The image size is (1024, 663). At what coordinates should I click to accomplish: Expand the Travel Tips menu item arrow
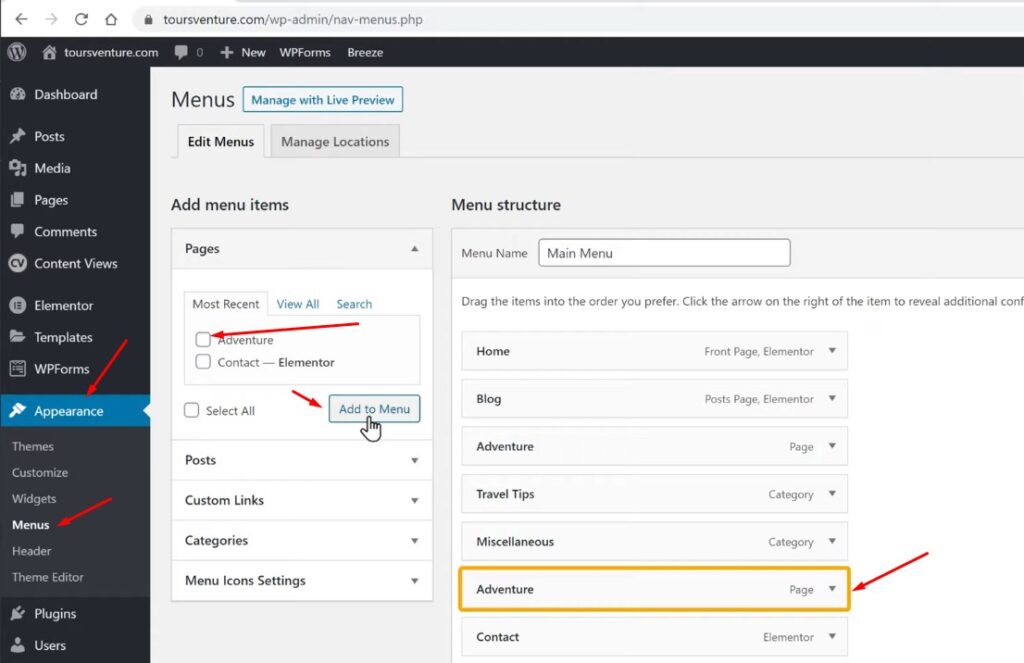click(x=832, y=494)
